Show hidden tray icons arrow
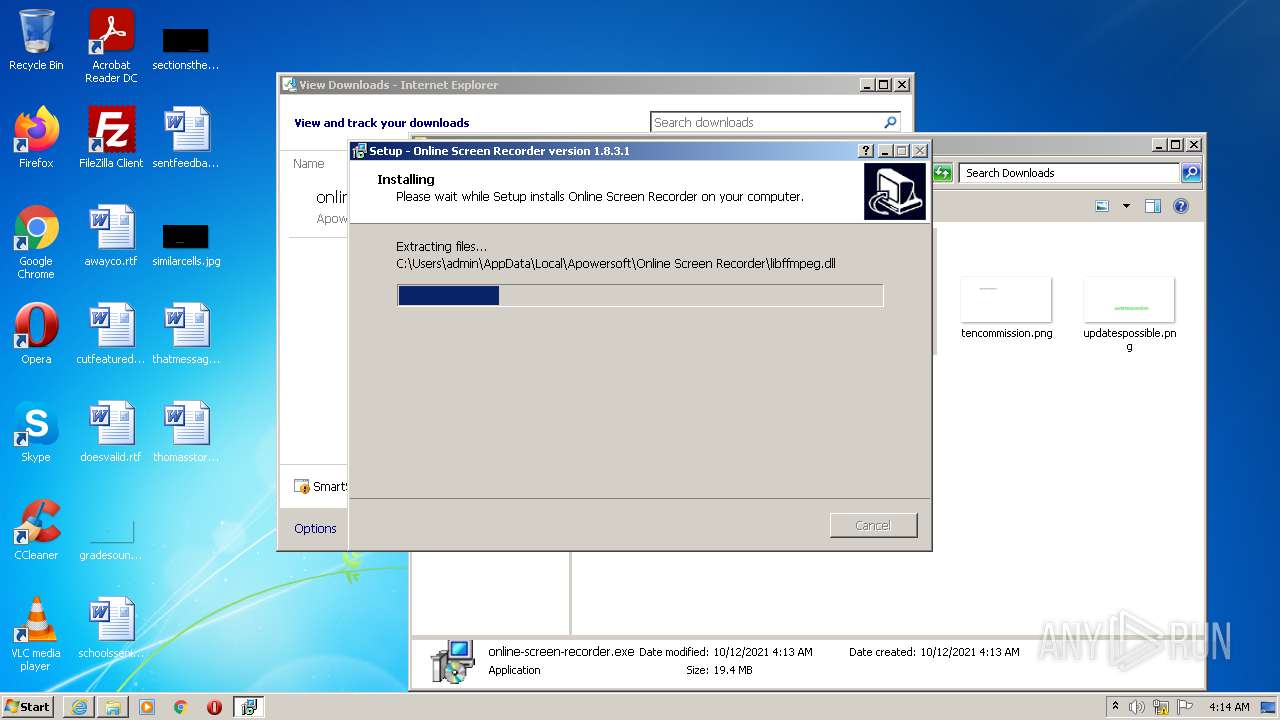 [1115, 706]
